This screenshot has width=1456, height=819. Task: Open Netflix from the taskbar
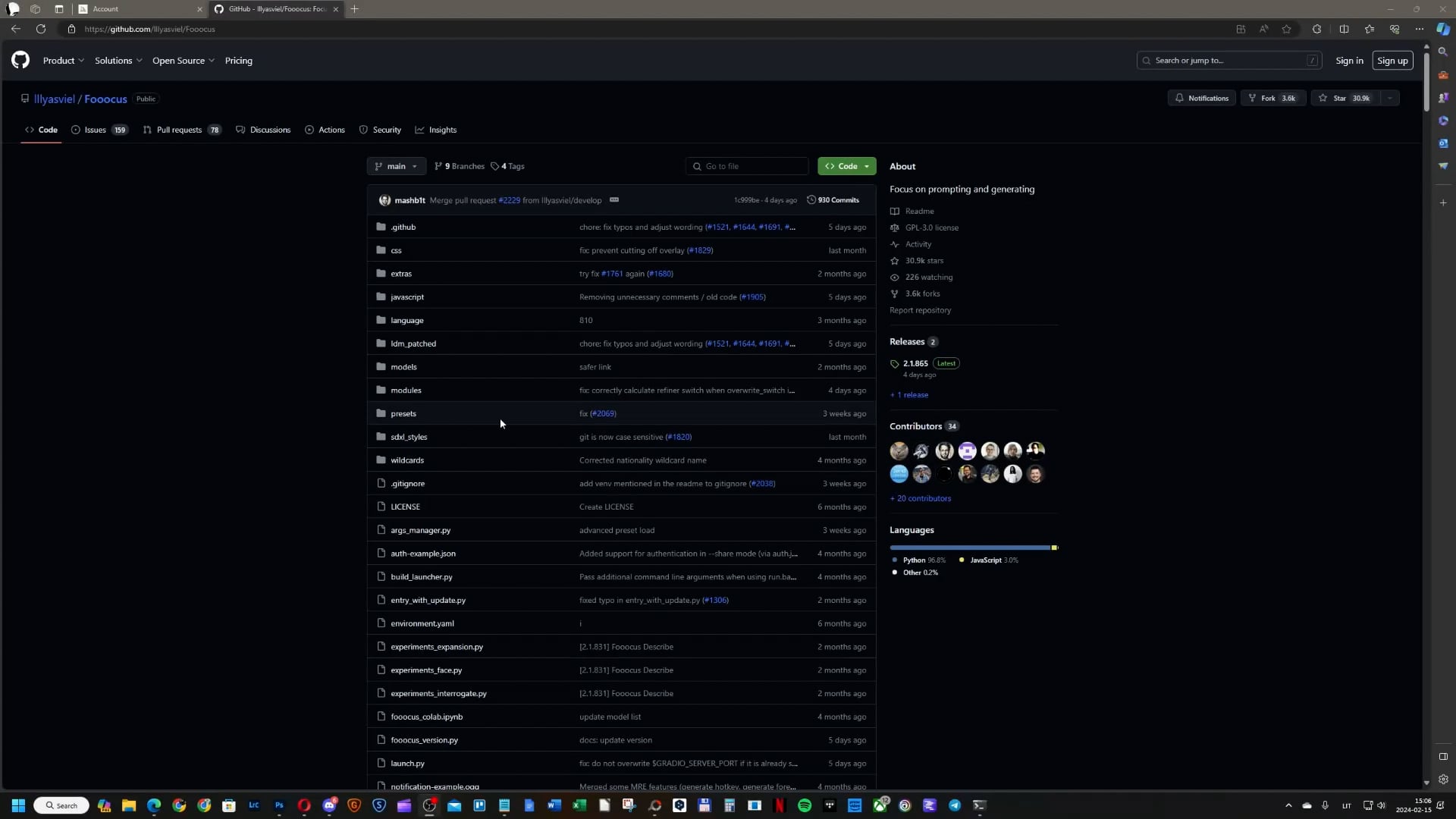[779, 805]
